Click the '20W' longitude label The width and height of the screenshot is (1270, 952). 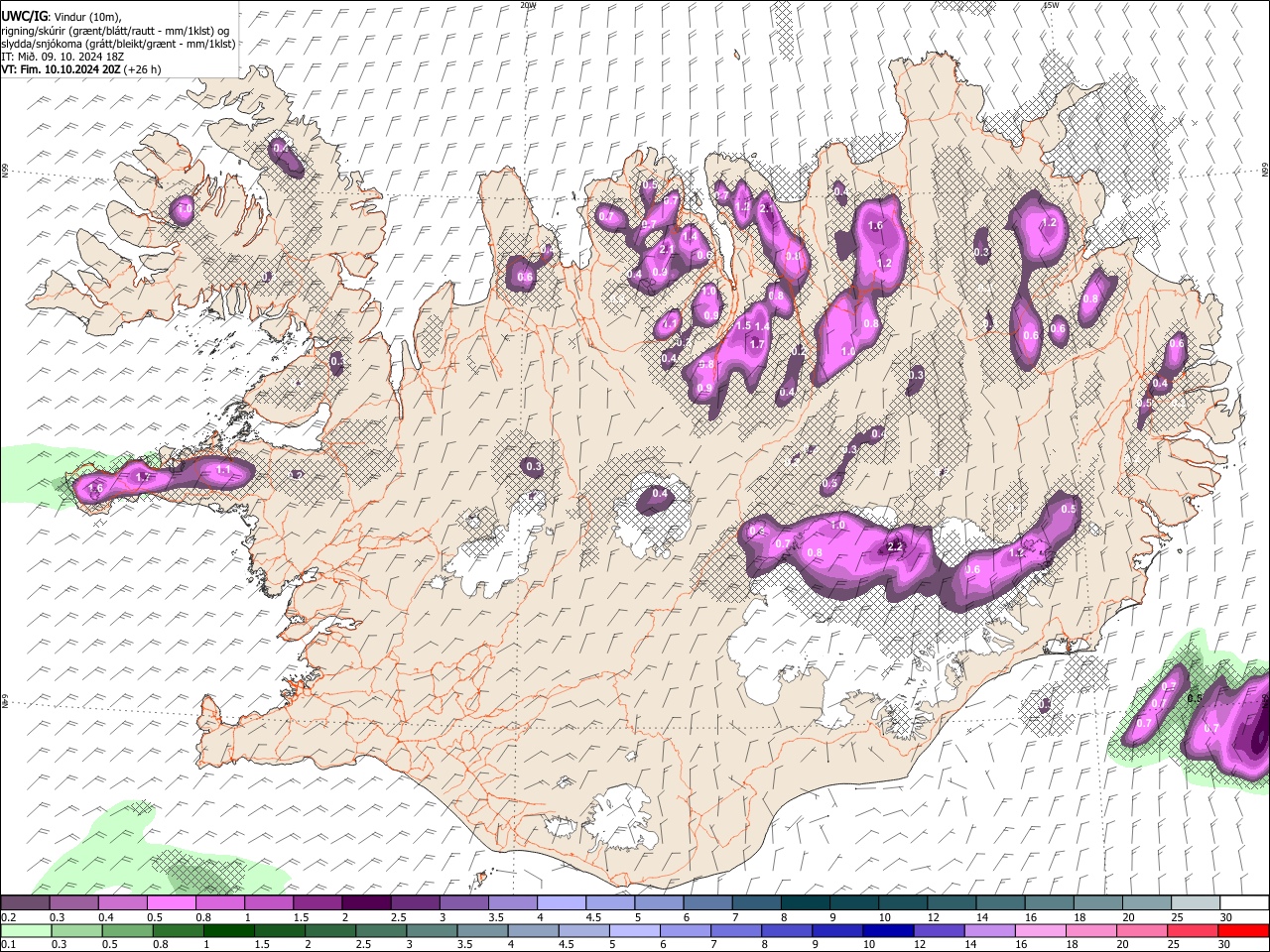528,5
